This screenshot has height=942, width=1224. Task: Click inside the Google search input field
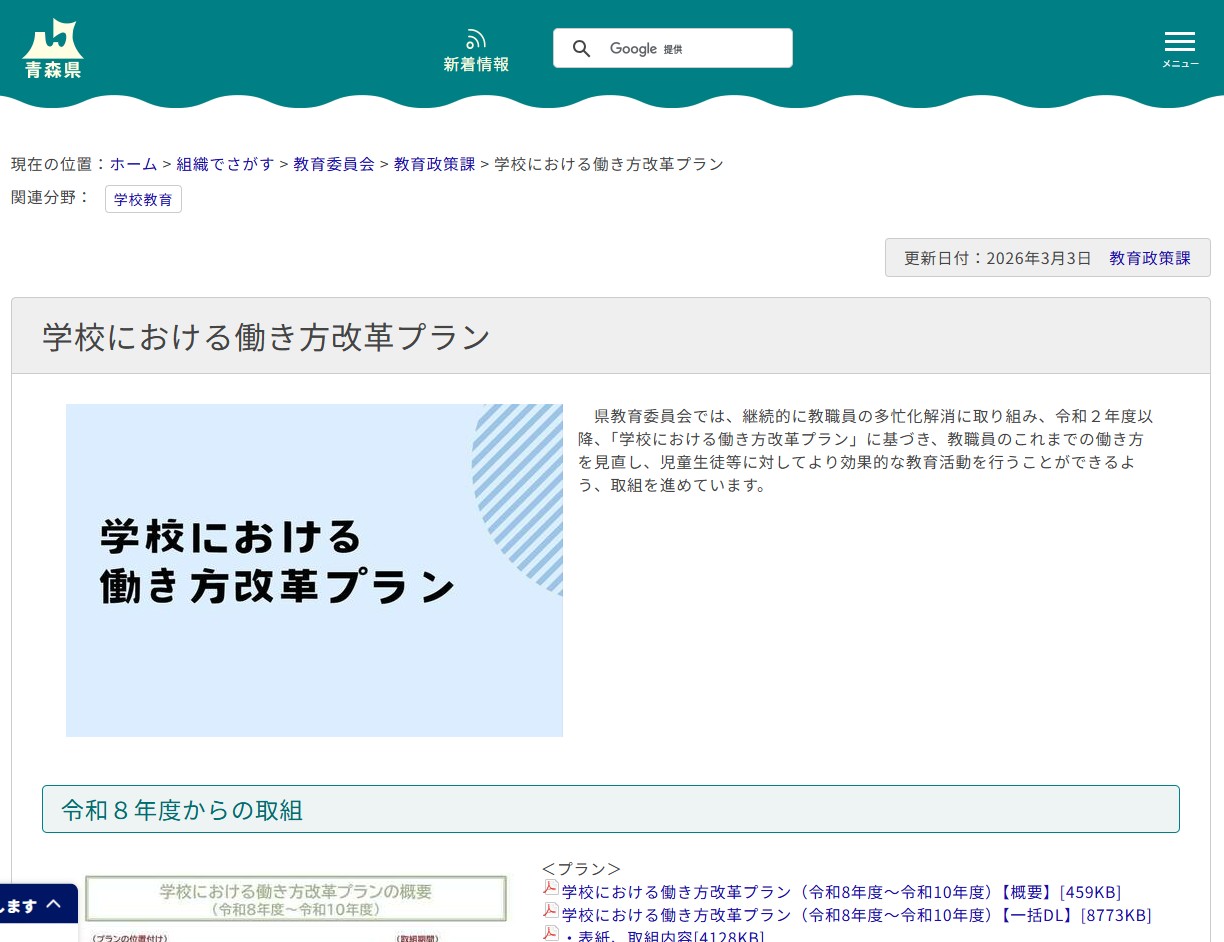coord(720,48)
